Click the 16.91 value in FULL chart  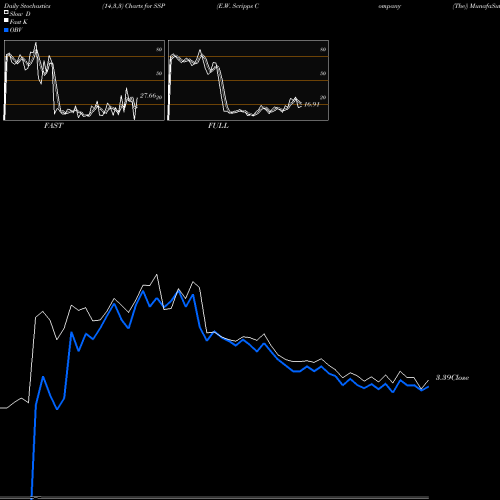[x=312, y=104]
